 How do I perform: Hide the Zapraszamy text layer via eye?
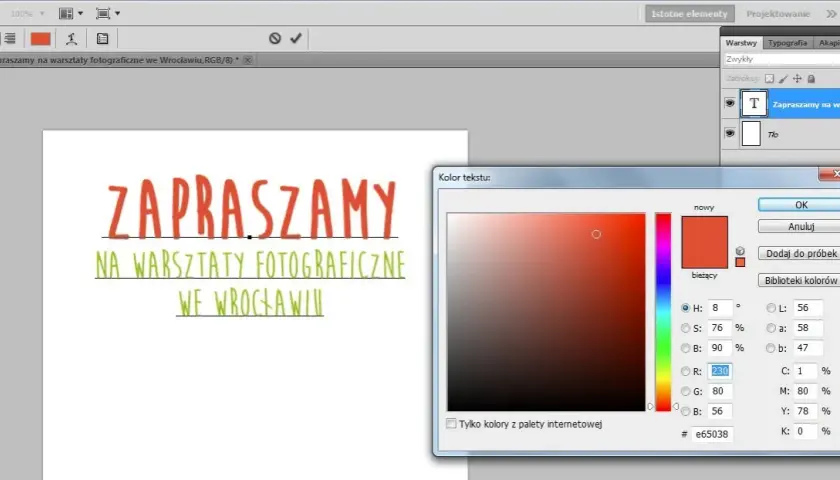pyautogui.click(x=730, y=103)
